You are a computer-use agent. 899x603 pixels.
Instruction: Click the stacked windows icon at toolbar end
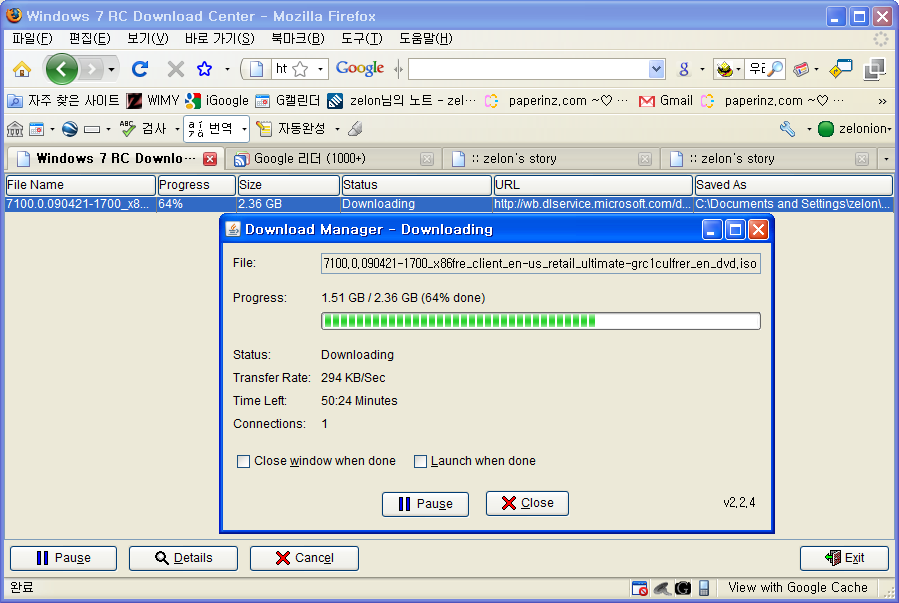pos(874,69)
